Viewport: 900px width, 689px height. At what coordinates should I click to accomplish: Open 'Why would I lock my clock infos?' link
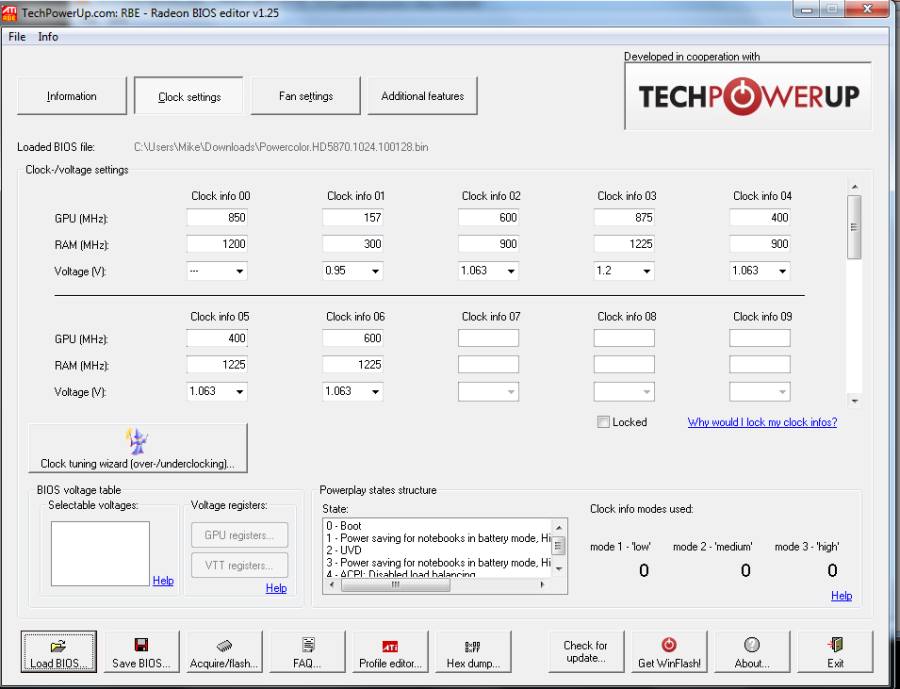coord(762,422)
